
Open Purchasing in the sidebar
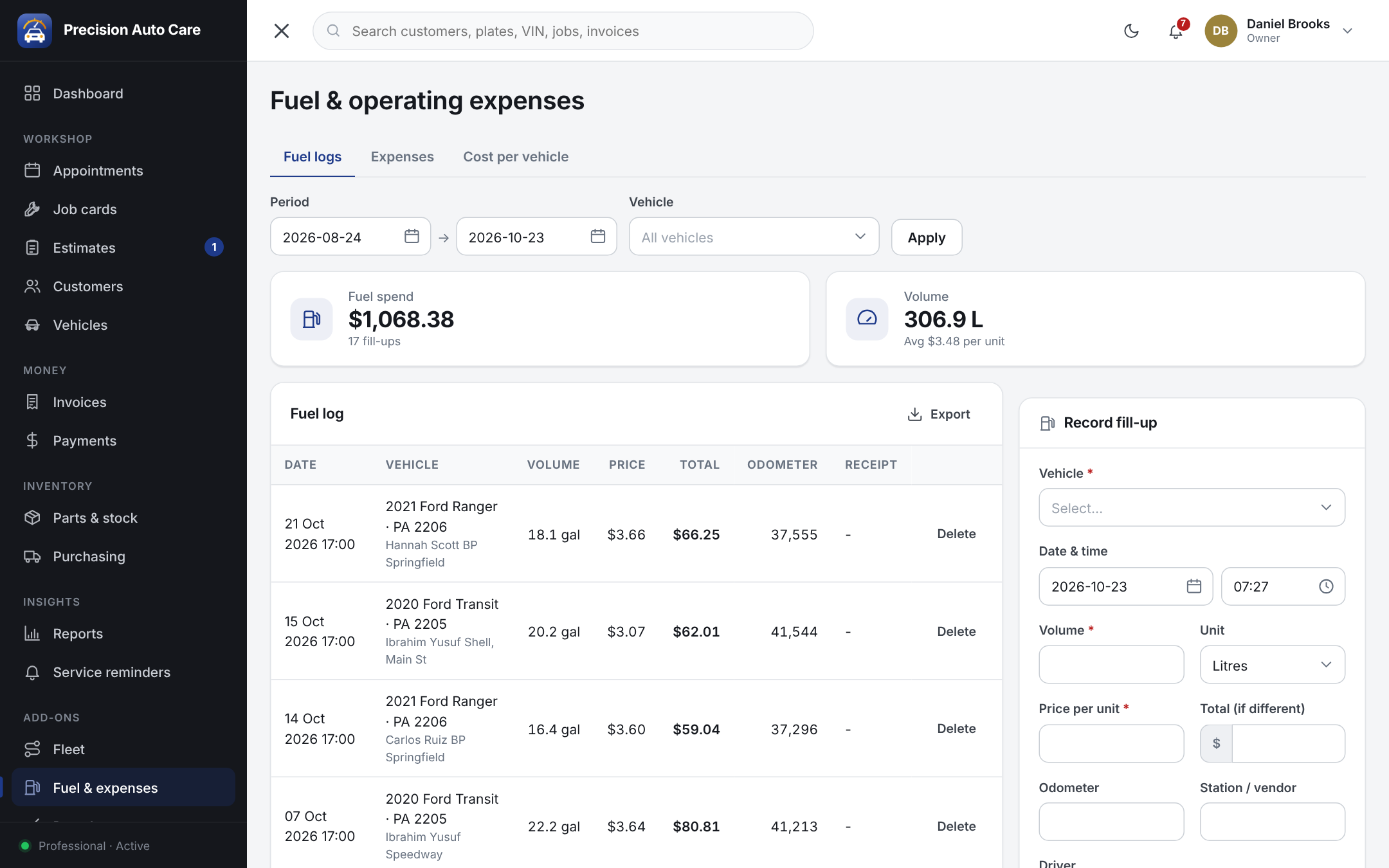pyautogui.click(x=123, y=556)
